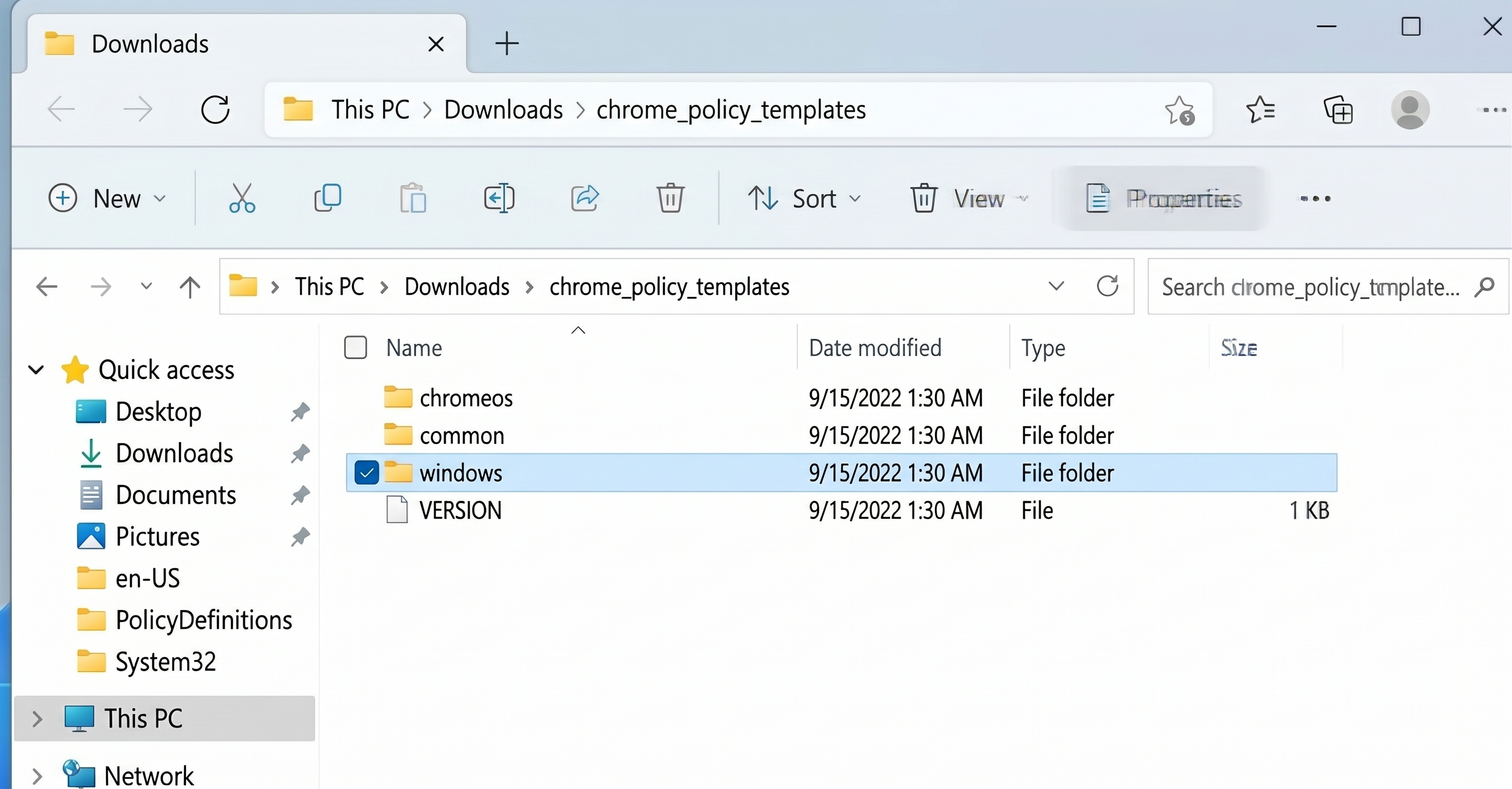Click explorer back arrow beside address bar
This screenshot has width=1512, height=789.
(47, 286)
